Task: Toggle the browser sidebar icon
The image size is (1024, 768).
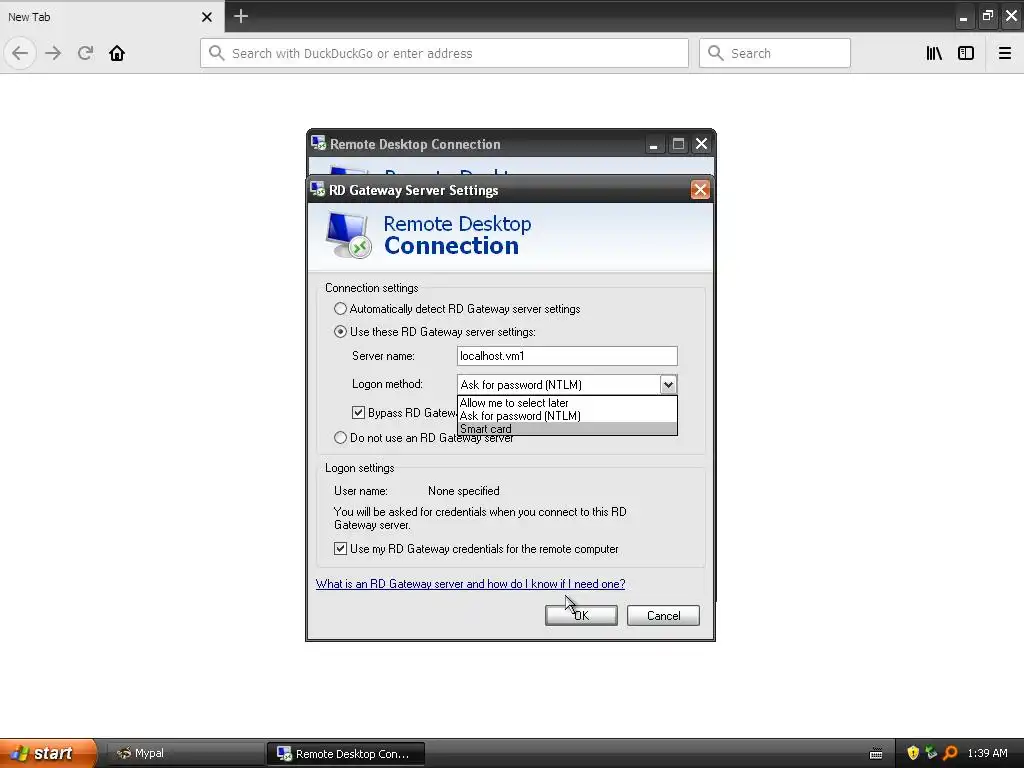Action: point(966,53)
